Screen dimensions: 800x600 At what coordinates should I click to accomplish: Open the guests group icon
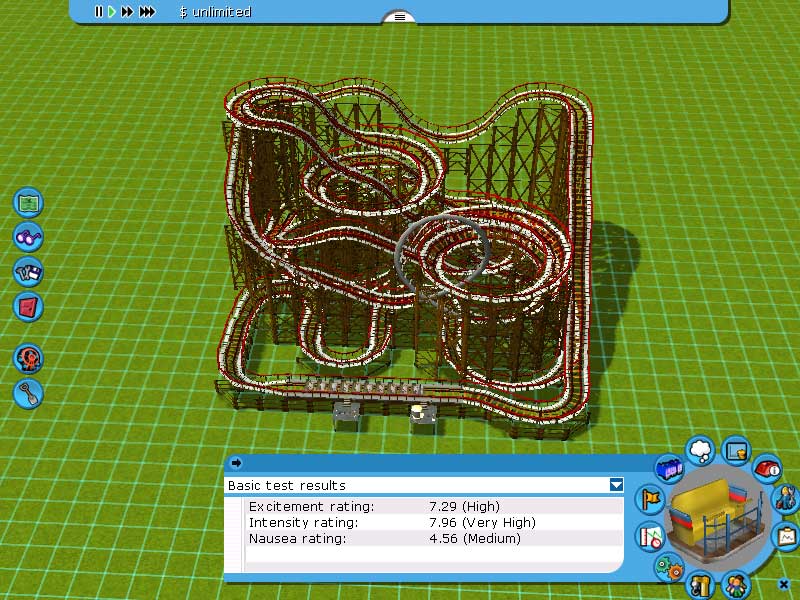click(x=736, y=585)
